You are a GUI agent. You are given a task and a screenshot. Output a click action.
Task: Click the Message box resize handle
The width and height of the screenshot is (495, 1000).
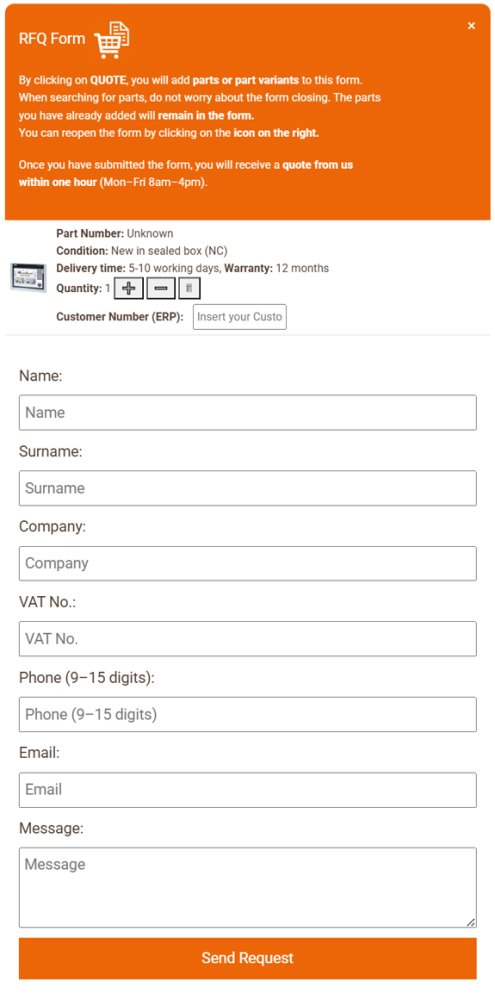(x=471, y=922)
